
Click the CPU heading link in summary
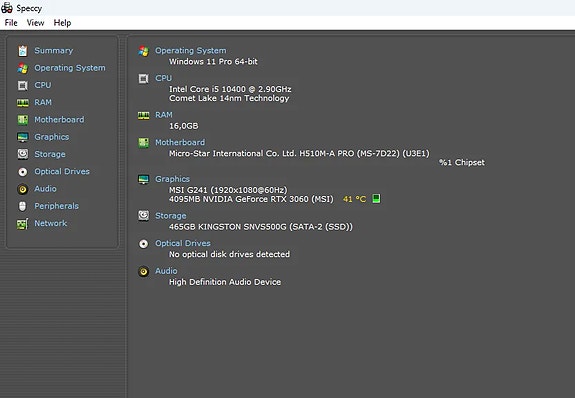[163, 78]
